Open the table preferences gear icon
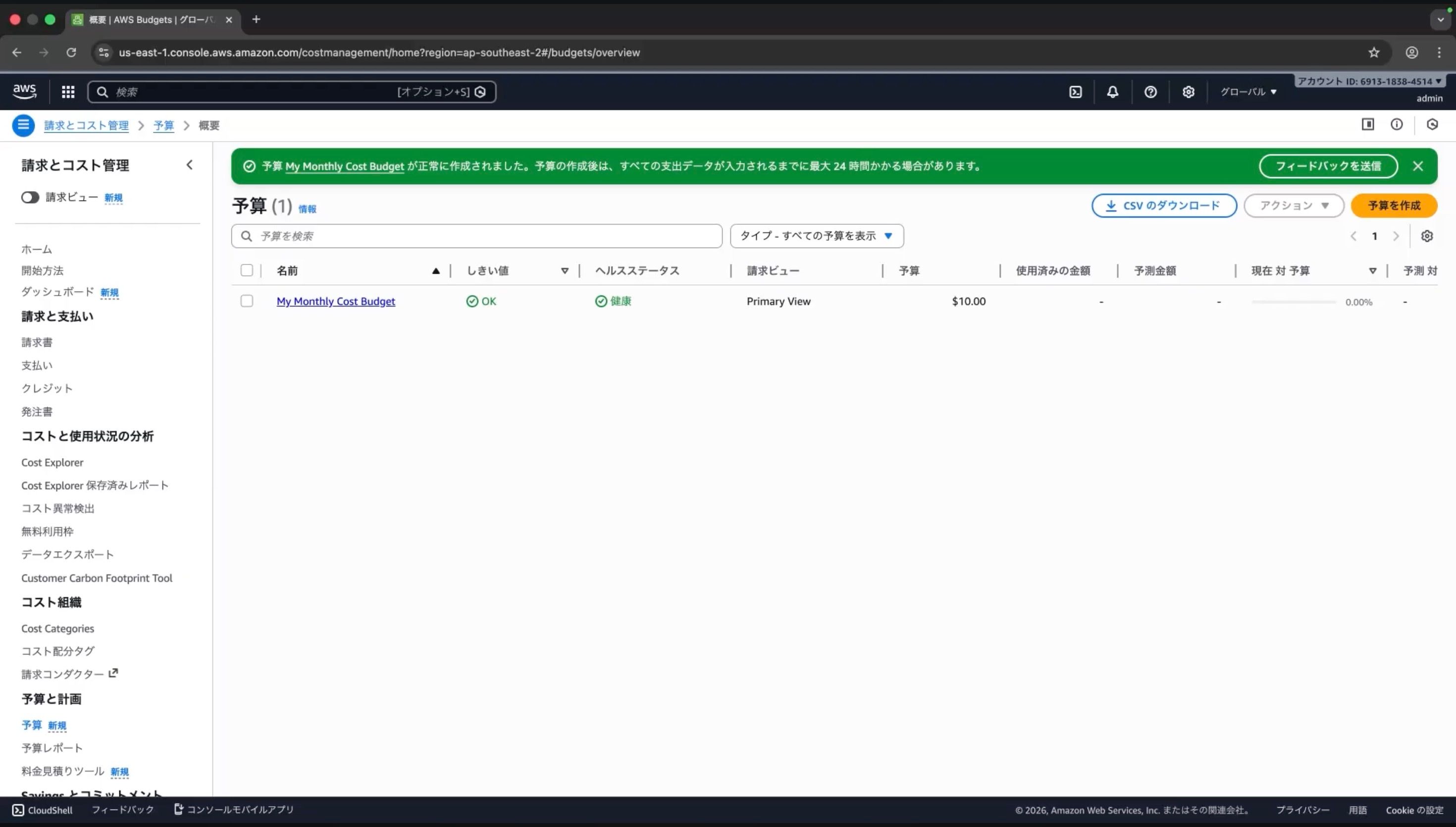Viewport: 1456px width, 827px height. [1427, 236]
